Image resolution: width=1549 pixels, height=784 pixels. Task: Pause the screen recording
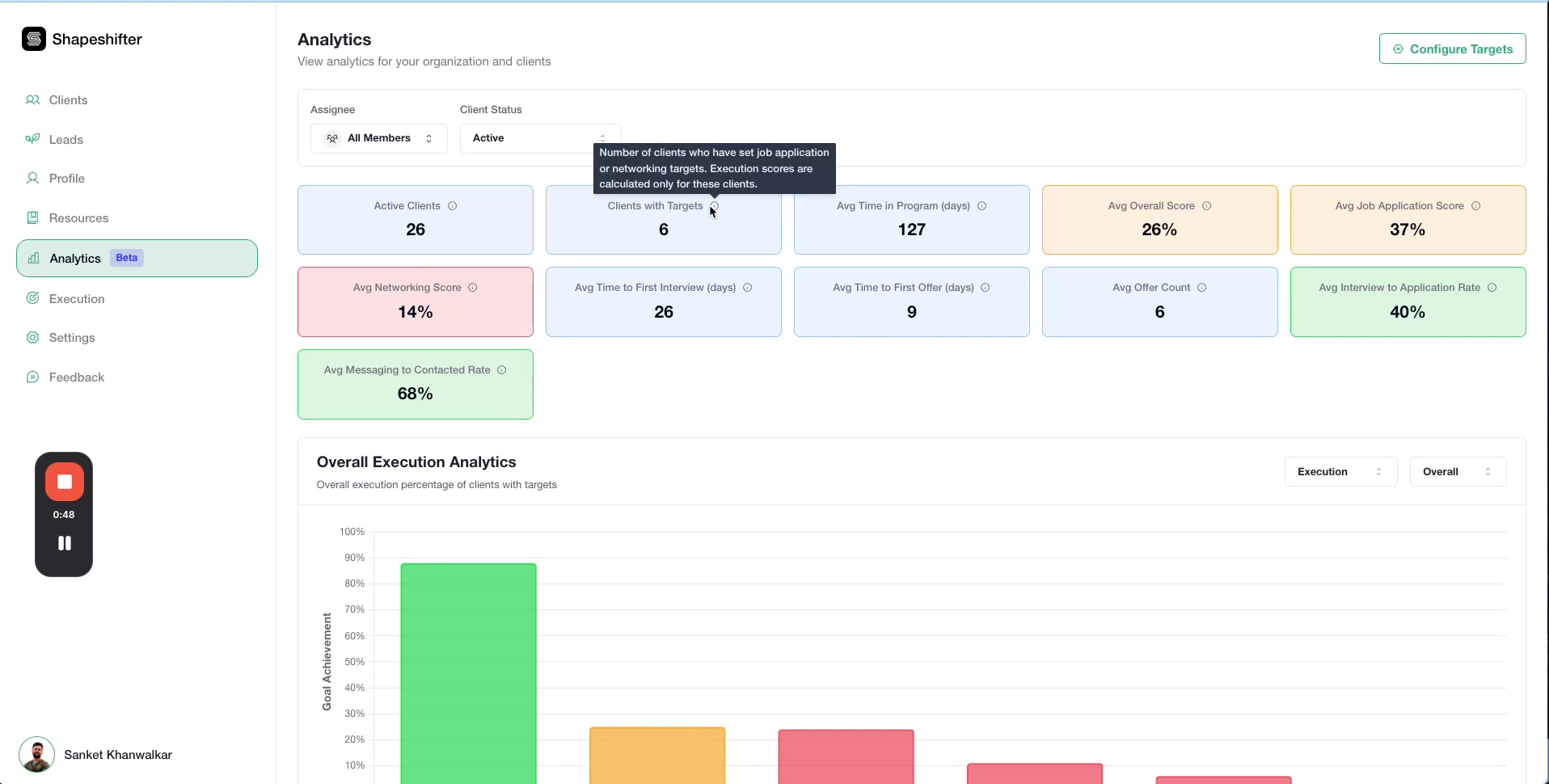(64, 543)
